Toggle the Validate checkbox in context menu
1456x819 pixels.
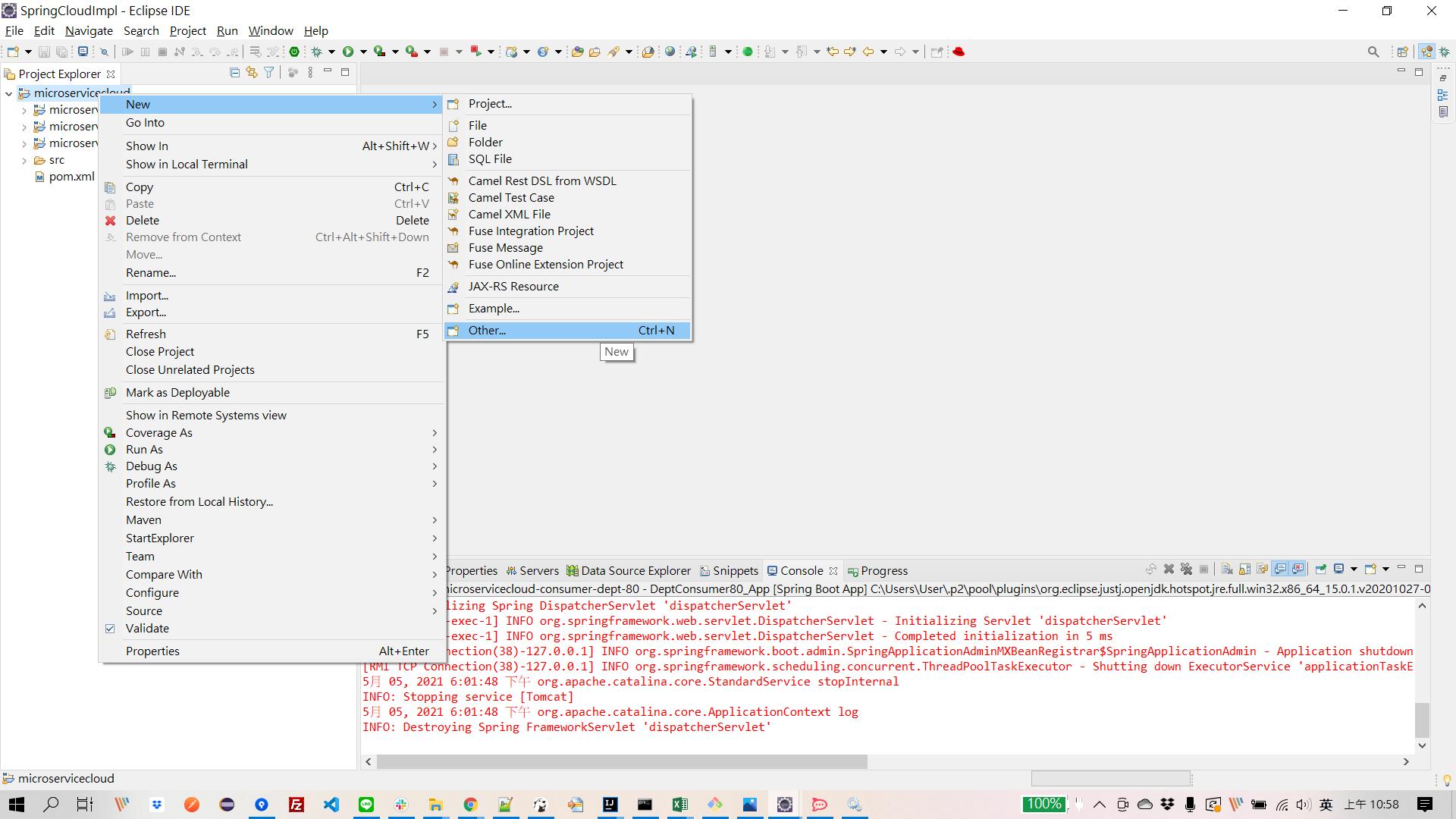pyautogui.click(x=110, y=629)
